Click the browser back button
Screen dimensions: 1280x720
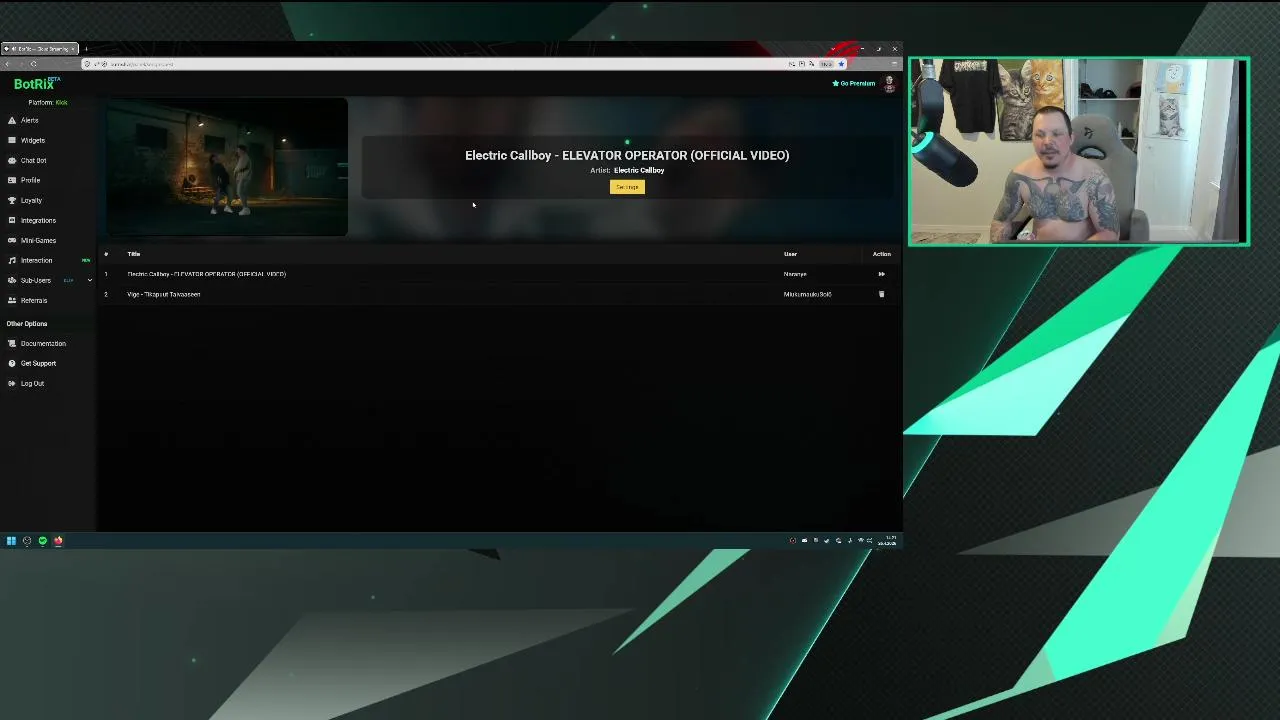[x=7, y=64]
